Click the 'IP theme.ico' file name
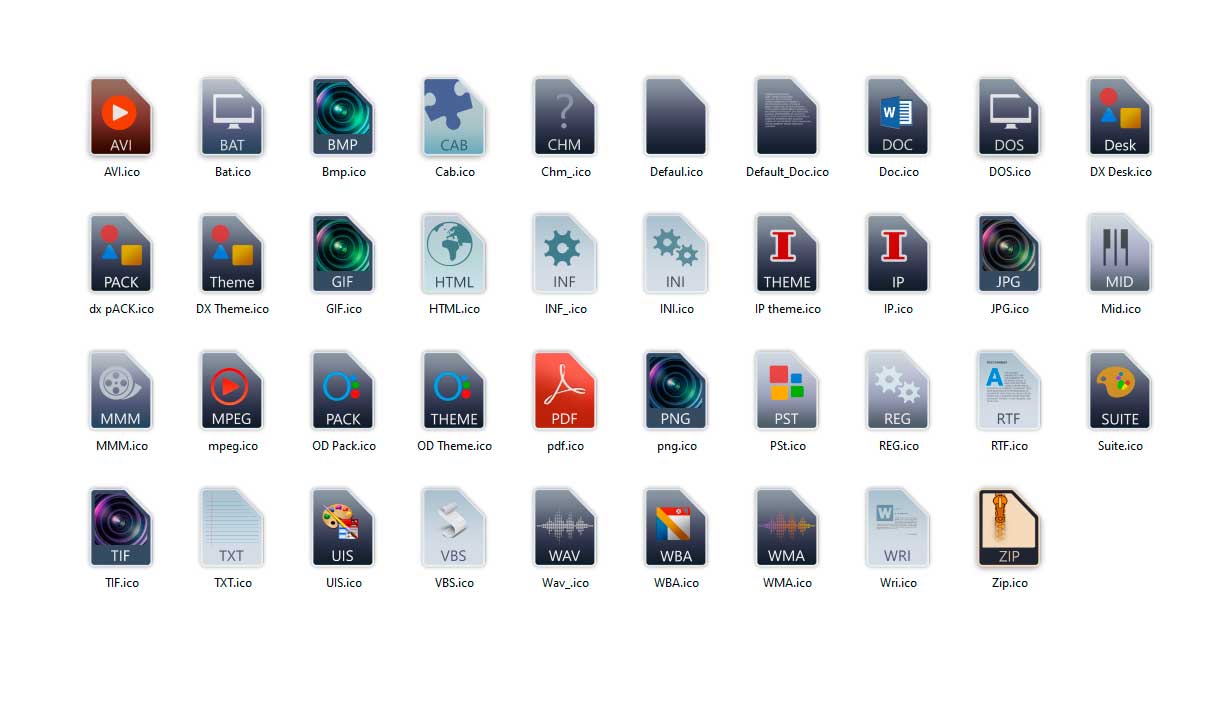Screen dimensions: 1230x720 pyautogui.click(x=787, y=309)
